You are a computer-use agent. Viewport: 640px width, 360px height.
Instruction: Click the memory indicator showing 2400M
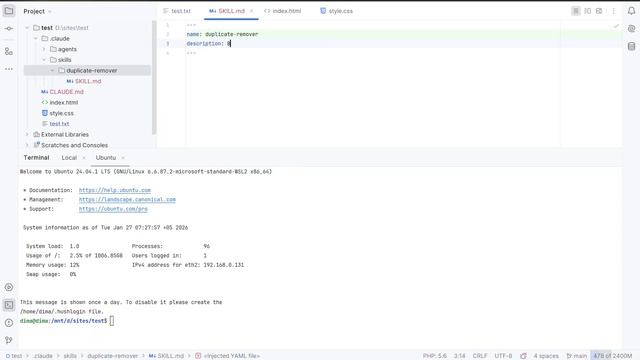pyautogui.click(x=612, y=356)
